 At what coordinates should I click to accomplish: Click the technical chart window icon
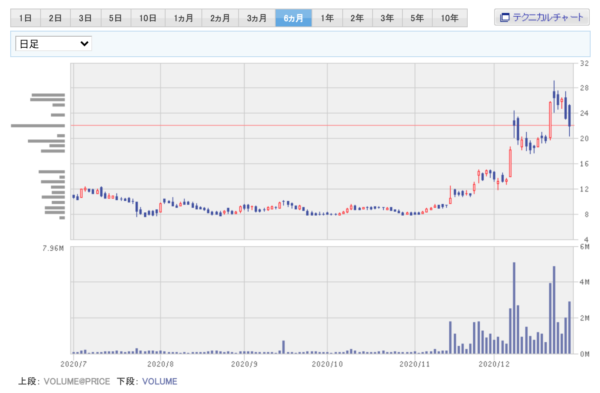pos(505,18)
